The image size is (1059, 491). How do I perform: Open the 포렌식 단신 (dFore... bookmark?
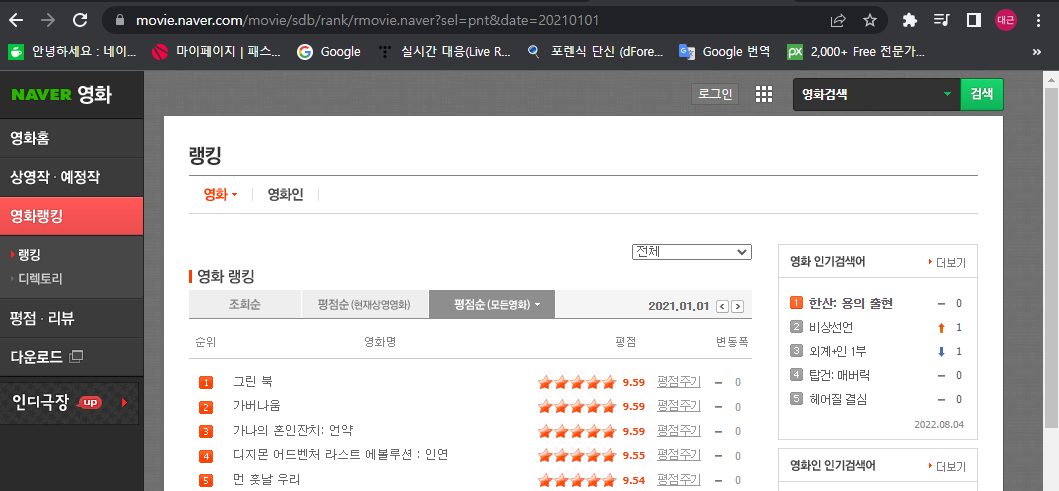[x=596, y=51]
